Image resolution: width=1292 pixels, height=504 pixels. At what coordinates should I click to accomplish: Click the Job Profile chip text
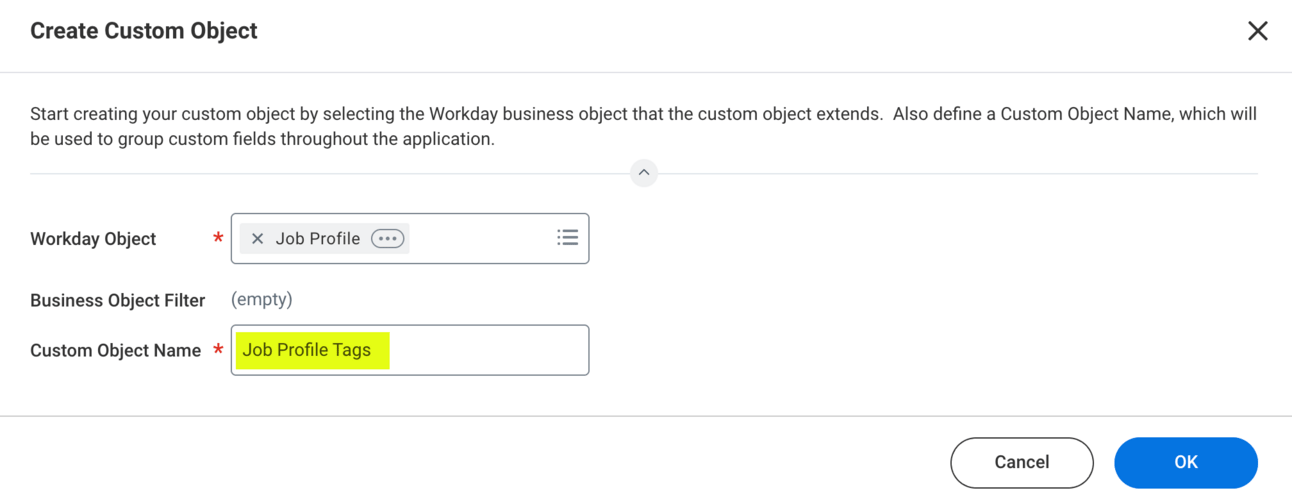pos(318,239)
